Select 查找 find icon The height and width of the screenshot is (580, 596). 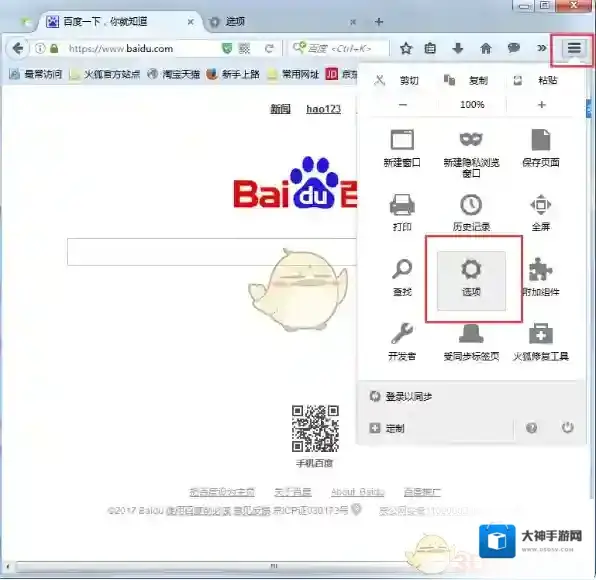click(x=402, y=277)
